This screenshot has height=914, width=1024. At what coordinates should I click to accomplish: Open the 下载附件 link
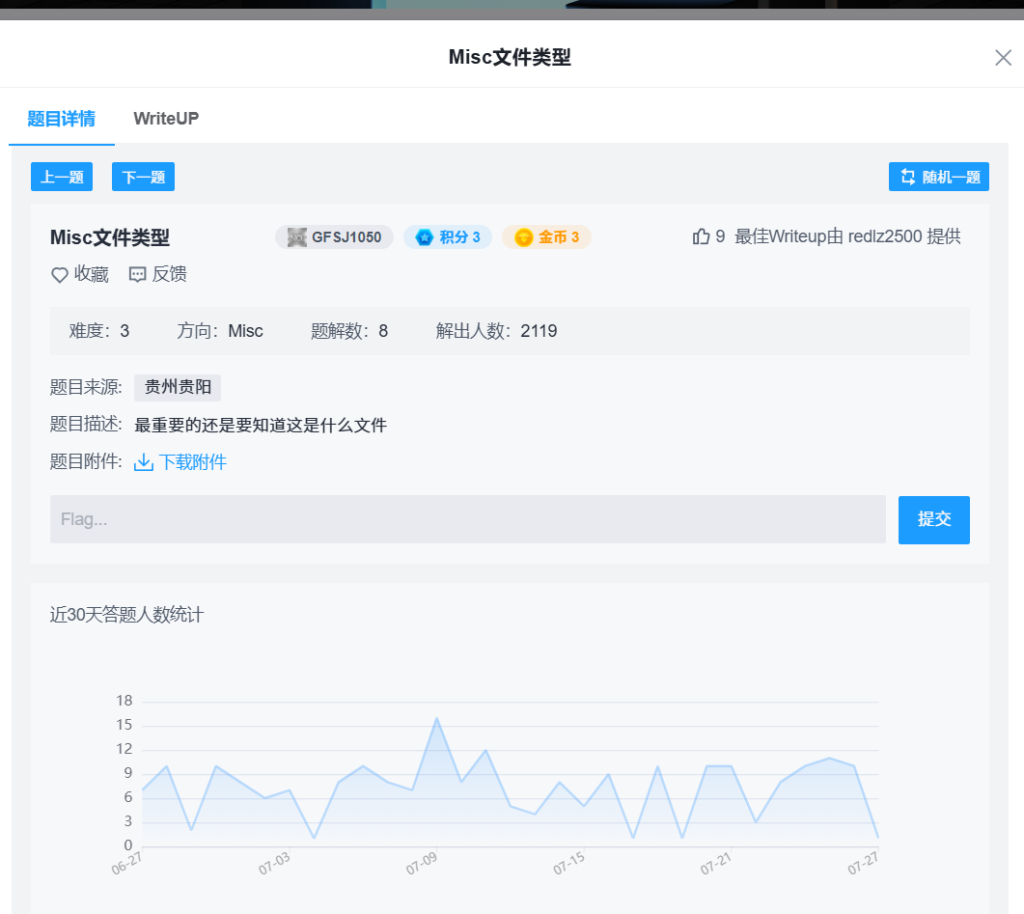193,462
